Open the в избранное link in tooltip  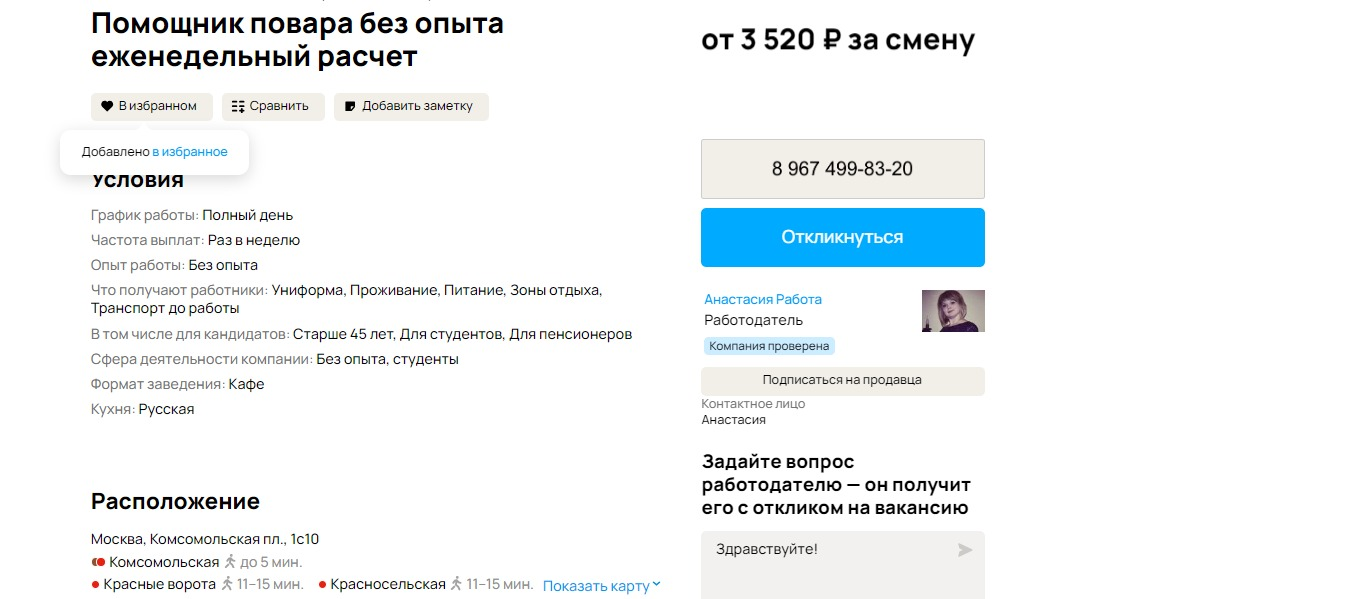190,152
